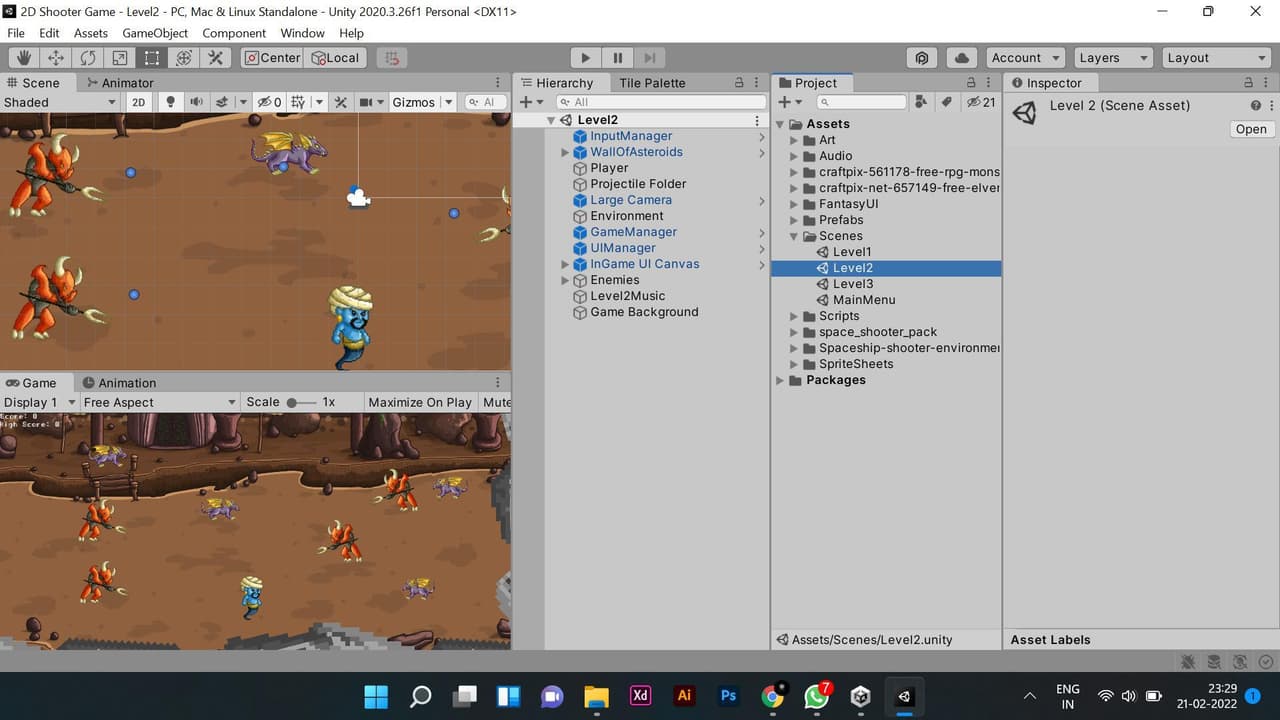Toggle pivot mode Center button
This screenshot has width=1280, height=720.
click(x=272, y=58)
